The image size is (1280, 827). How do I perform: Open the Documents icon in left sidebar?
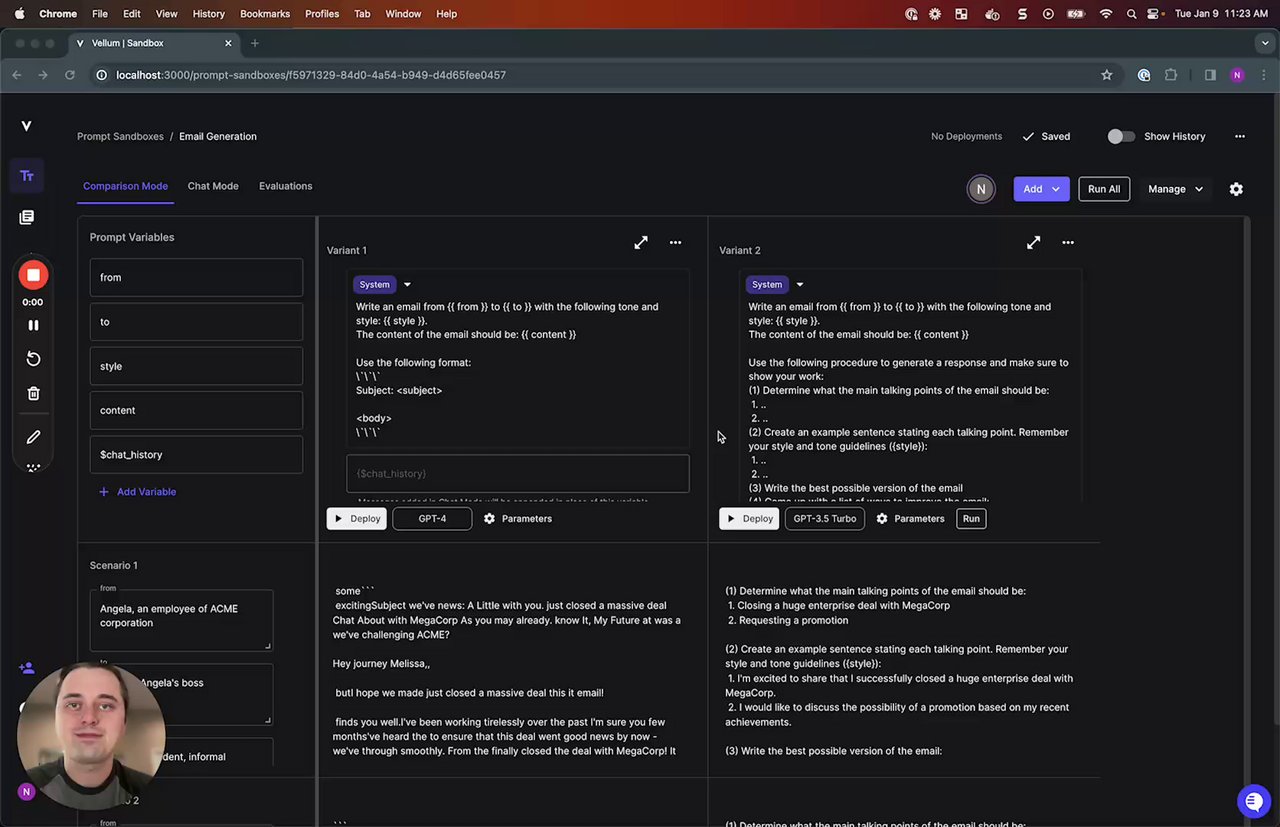27,217
